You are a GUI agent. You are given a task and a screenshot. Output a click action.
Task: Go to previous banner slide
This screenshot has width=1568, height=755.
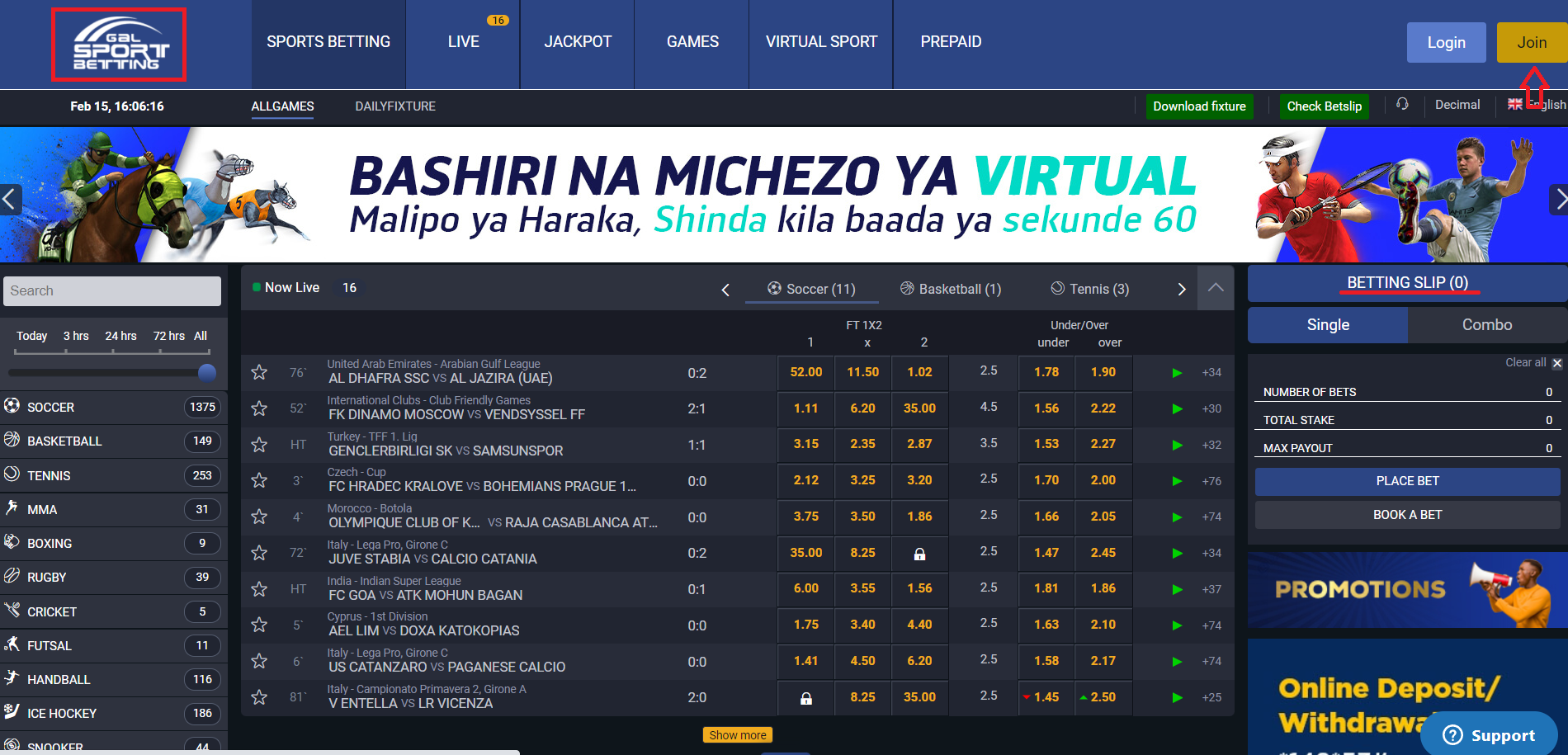(x=10, y=199)
